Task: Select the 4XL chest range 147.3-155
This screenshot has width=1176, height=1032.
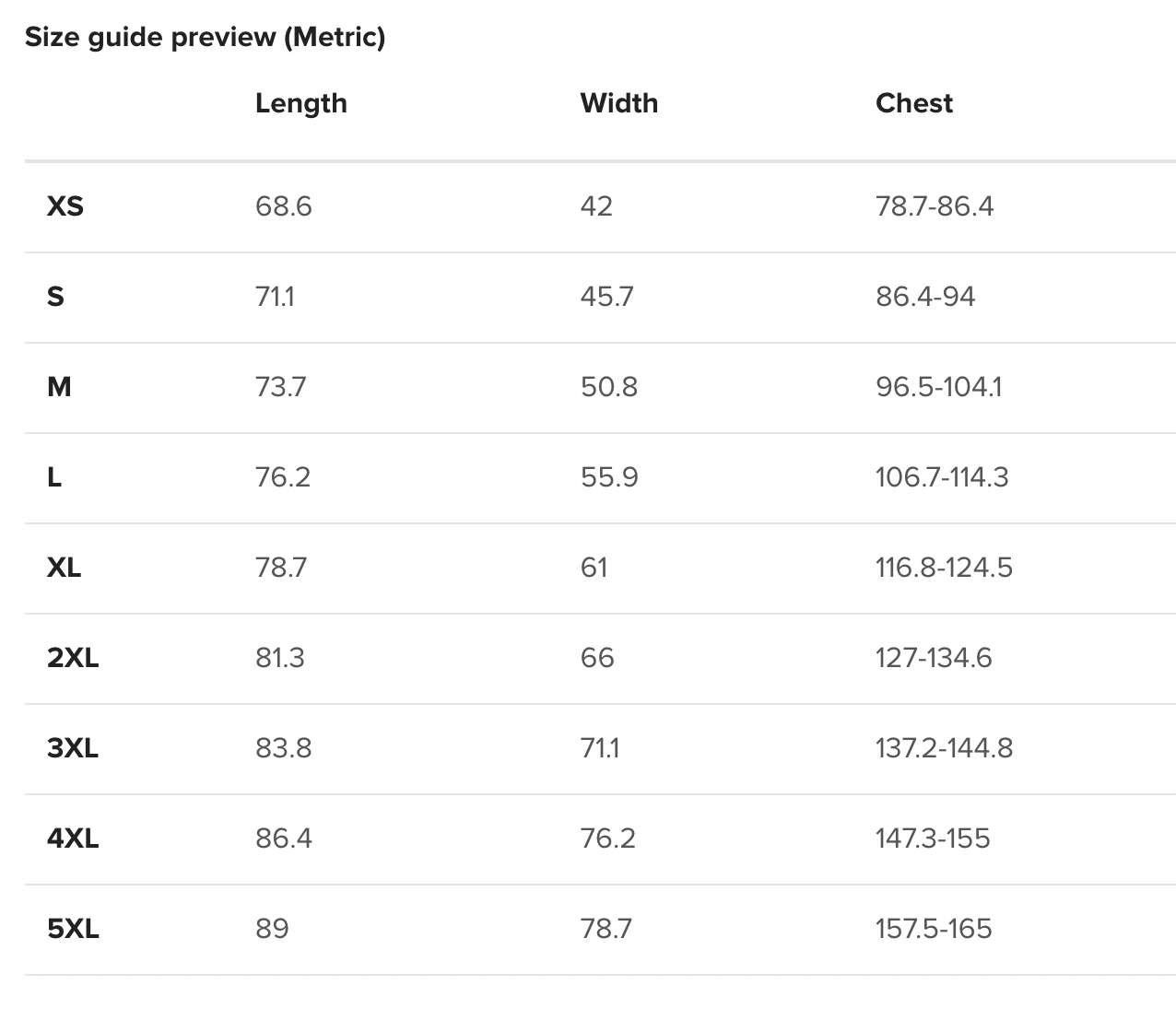Action: [x=933, y=838]
